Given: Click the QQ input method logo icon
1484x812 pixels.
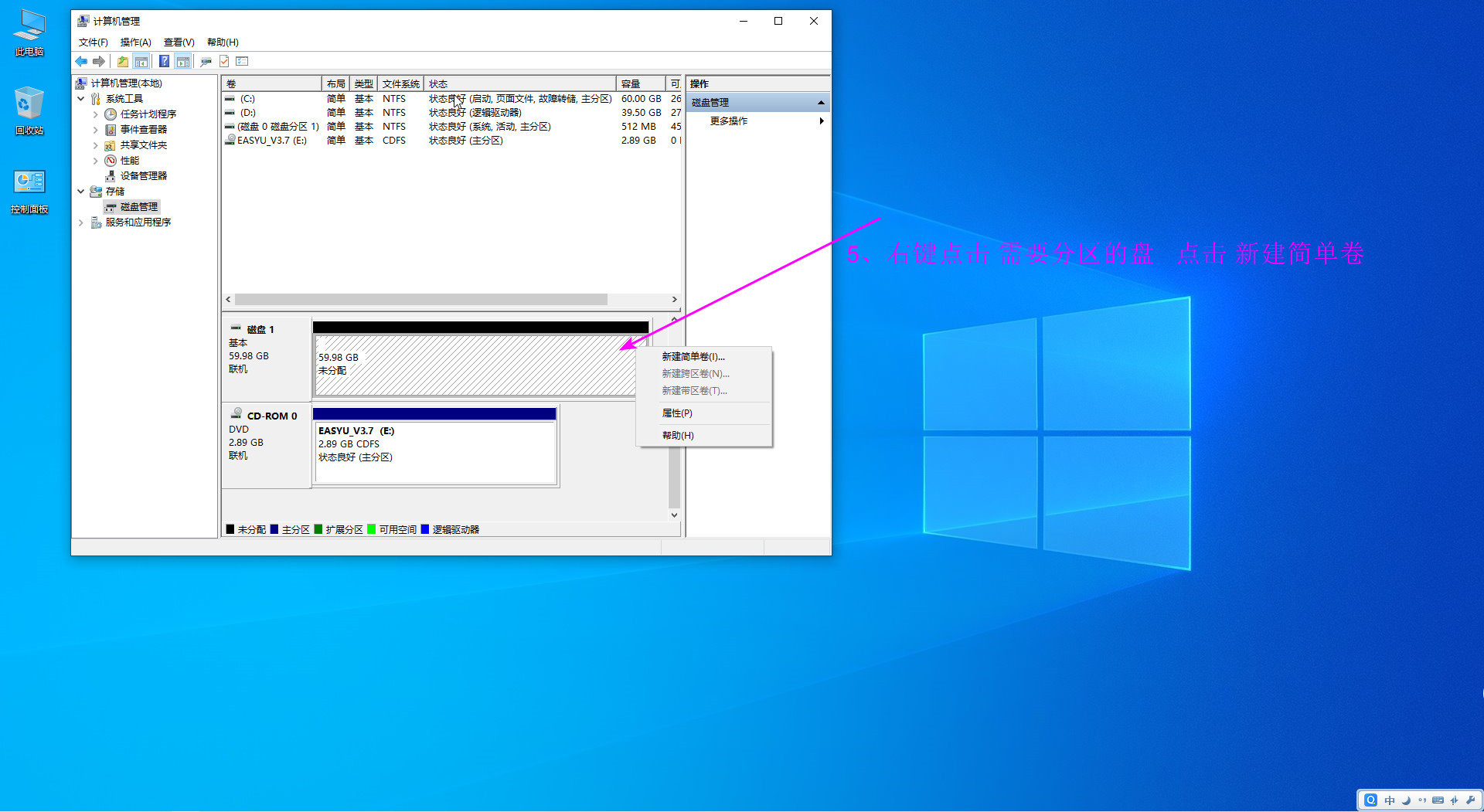Looking at the screenshot, I should [x=1370, y=800].
